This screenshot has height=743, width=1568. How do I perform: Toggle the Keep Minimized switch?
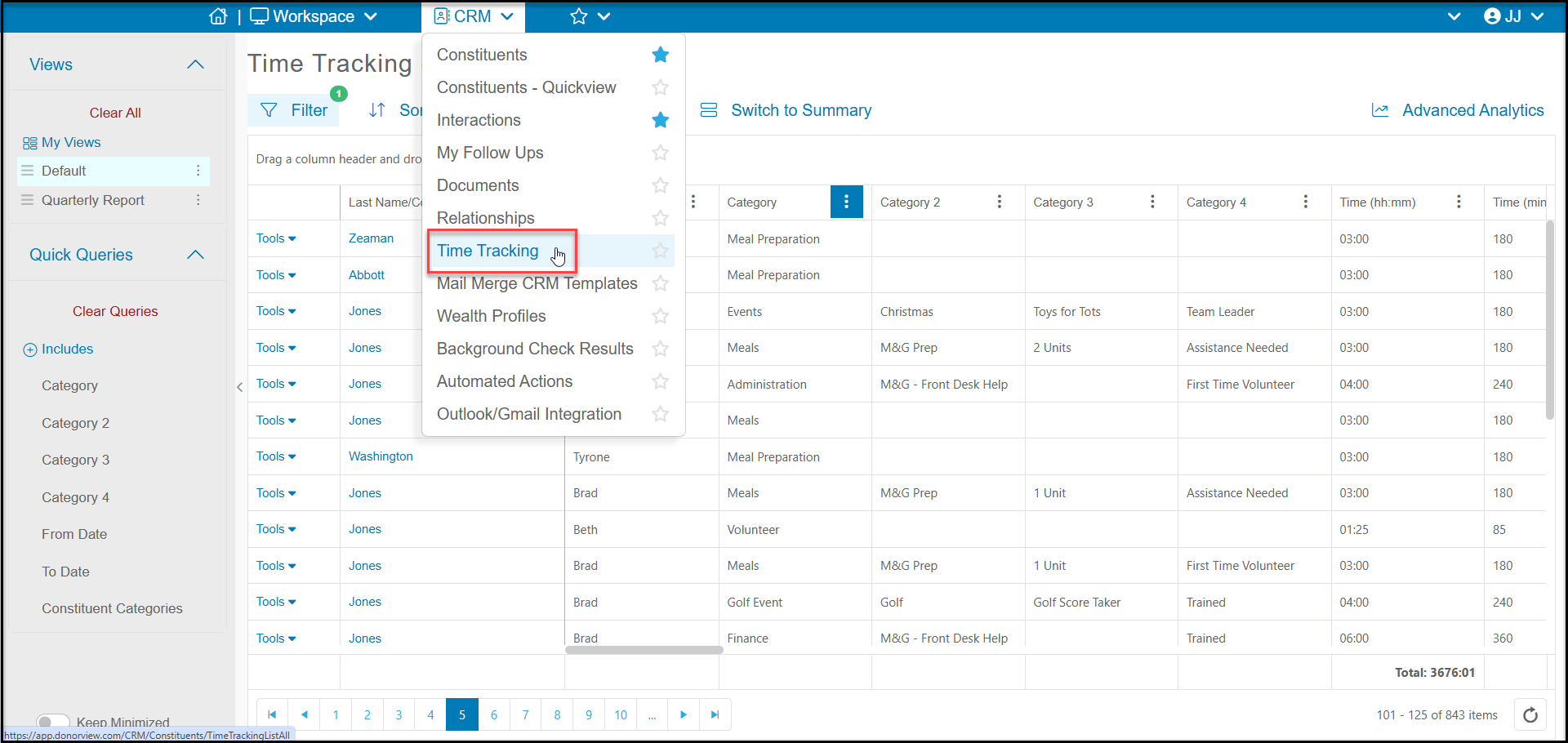53,722
